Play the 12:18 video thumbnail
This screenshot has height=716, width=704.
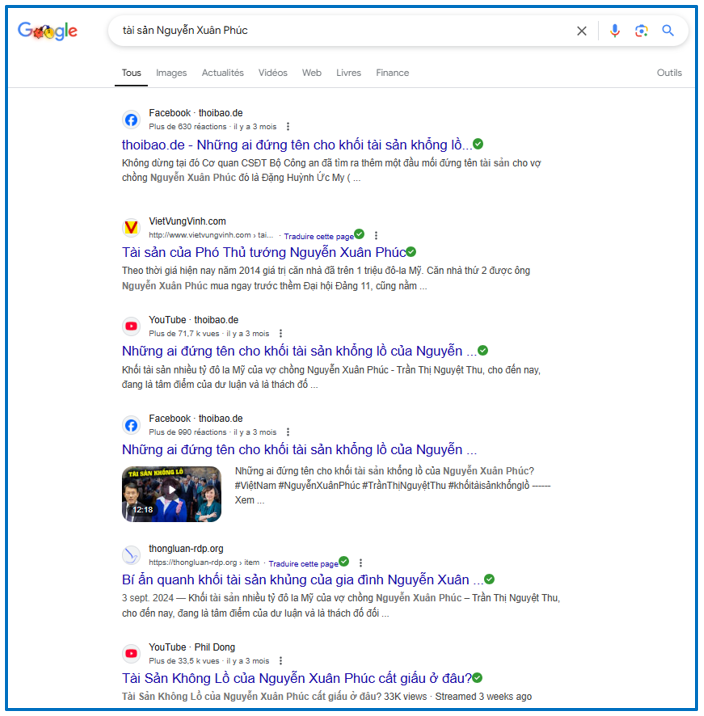point(171,493)
